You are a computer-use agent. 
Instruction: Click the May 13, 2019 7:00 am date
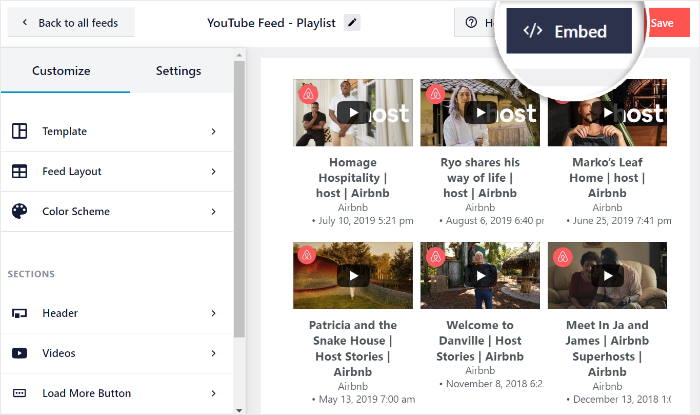(367, 399)
